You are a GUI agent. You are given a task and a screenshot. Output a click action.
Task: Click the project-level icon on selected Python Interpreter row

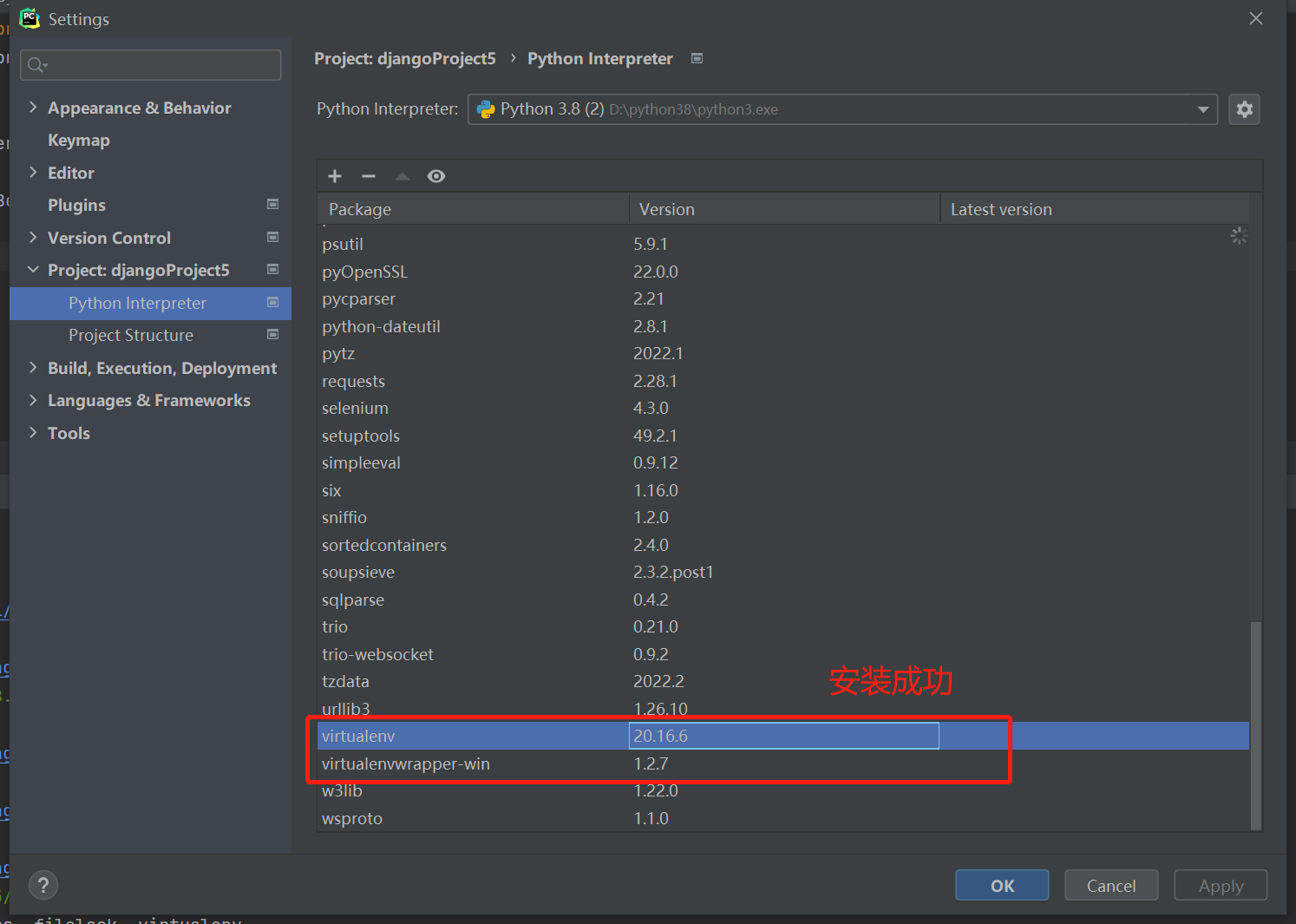[273, 302]
